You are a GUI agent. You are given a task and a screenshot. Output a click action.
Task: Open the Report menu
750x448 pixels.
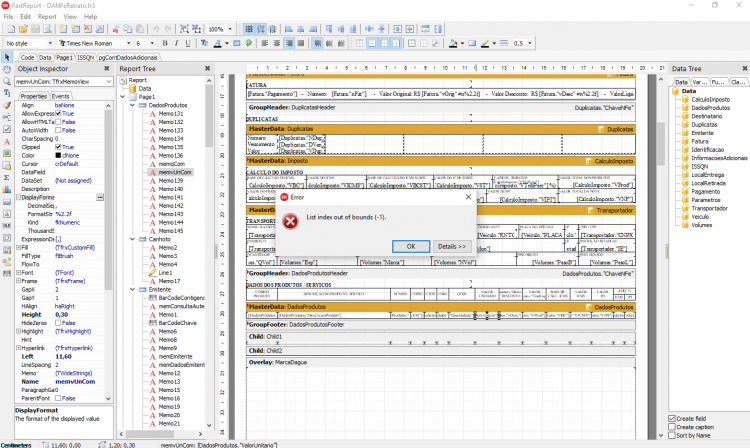tap(47, 16)
